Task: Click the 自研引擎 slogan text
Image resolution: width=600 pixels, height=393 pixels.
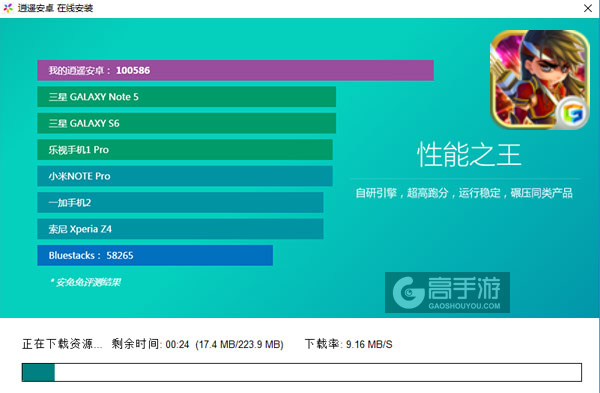Action: pyautogui.click(x=464, y=193)
